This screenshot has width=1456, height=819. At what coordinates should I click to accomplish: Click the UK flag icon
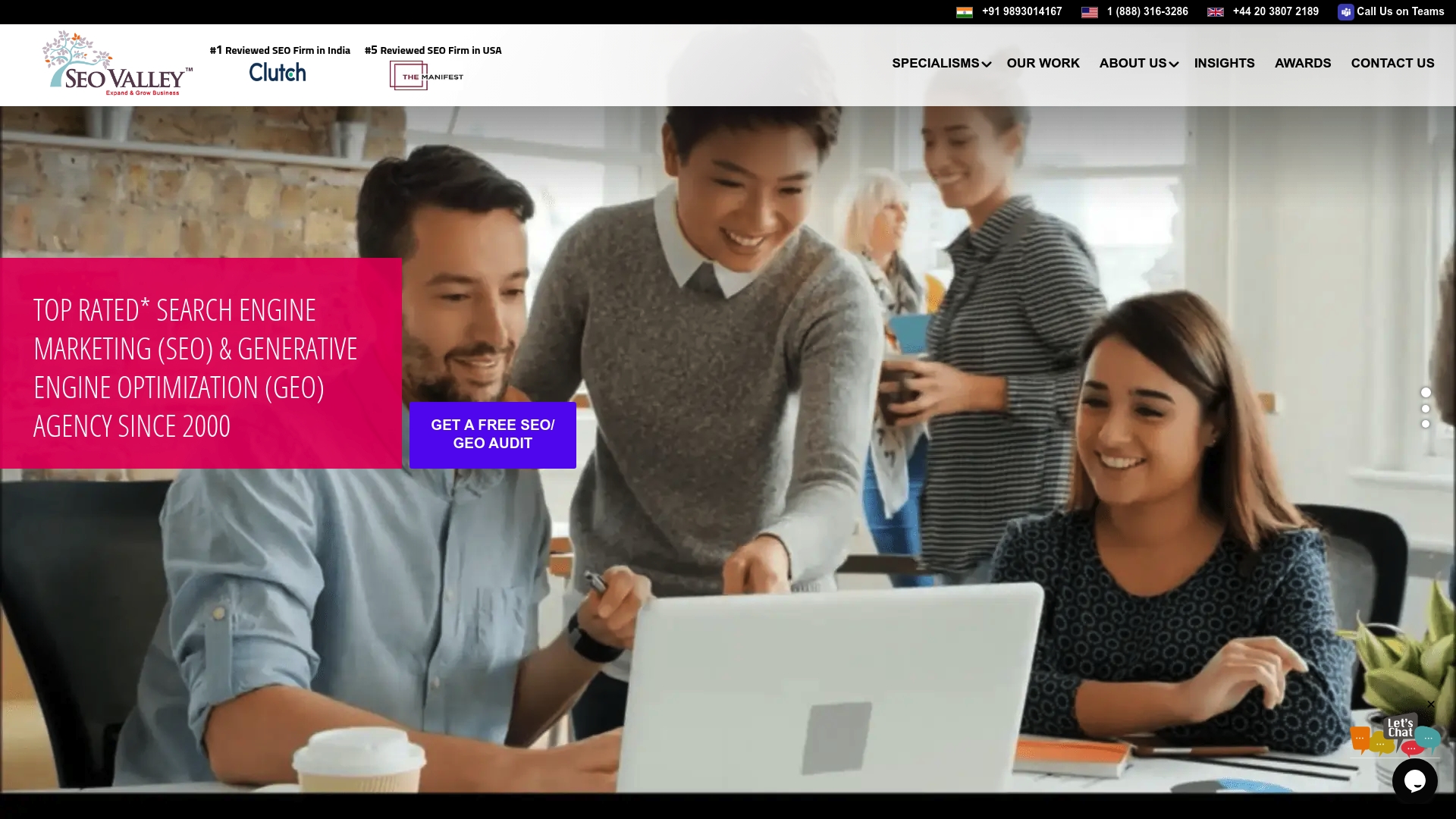[x=1216, y=11]
